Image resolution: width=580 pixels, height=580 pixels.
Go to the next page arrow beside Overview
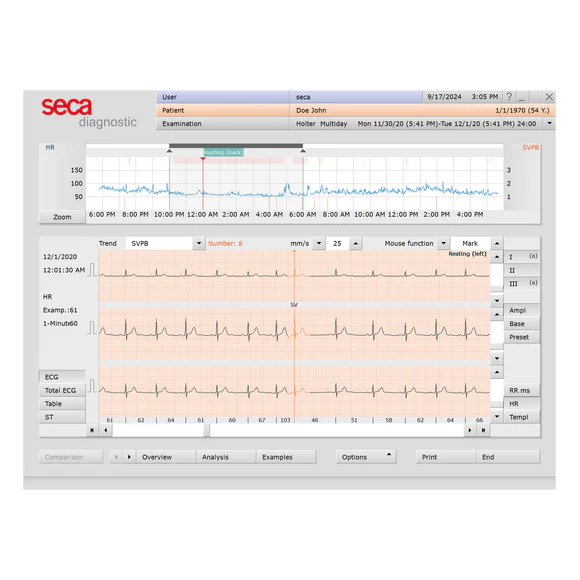pos(129,457)
